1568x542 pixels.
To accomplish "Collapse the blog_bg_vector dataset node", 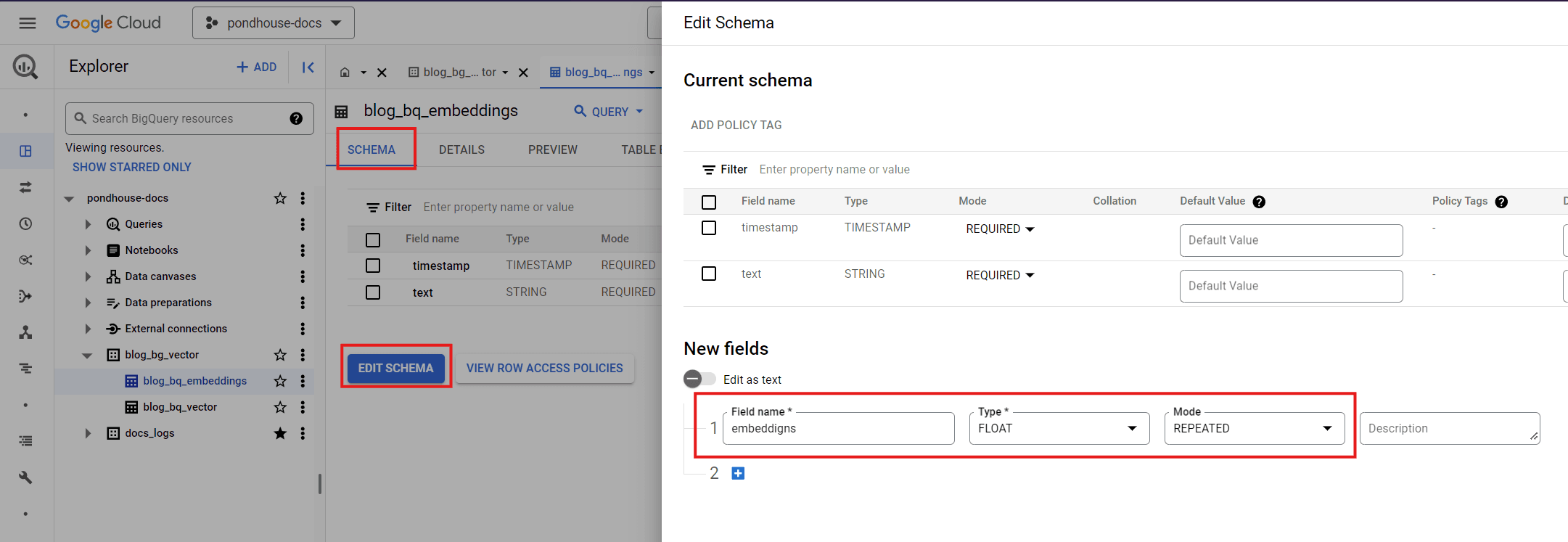I will coord(88,355).
